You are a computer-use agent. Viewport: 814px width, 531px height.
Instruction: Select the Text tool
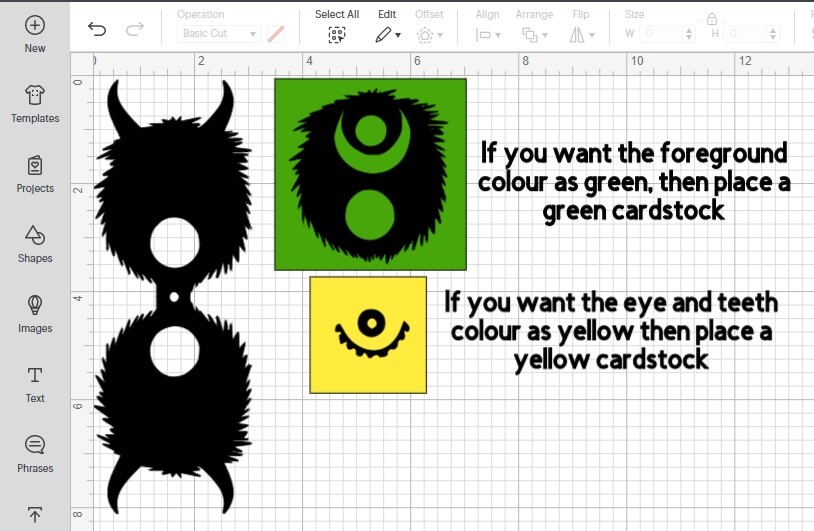(35, 385)
